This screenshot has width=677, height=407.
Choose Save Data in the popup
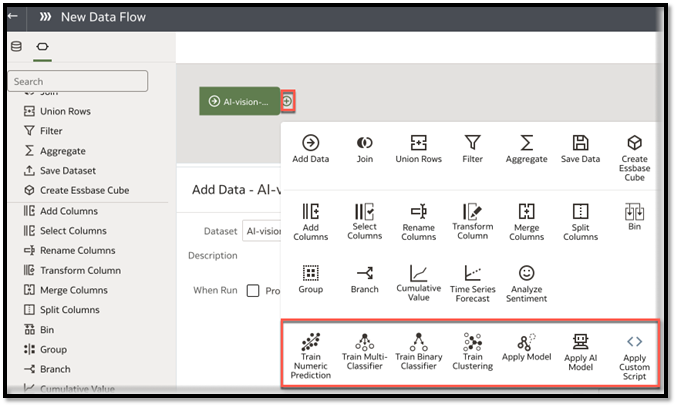[580, 149]
